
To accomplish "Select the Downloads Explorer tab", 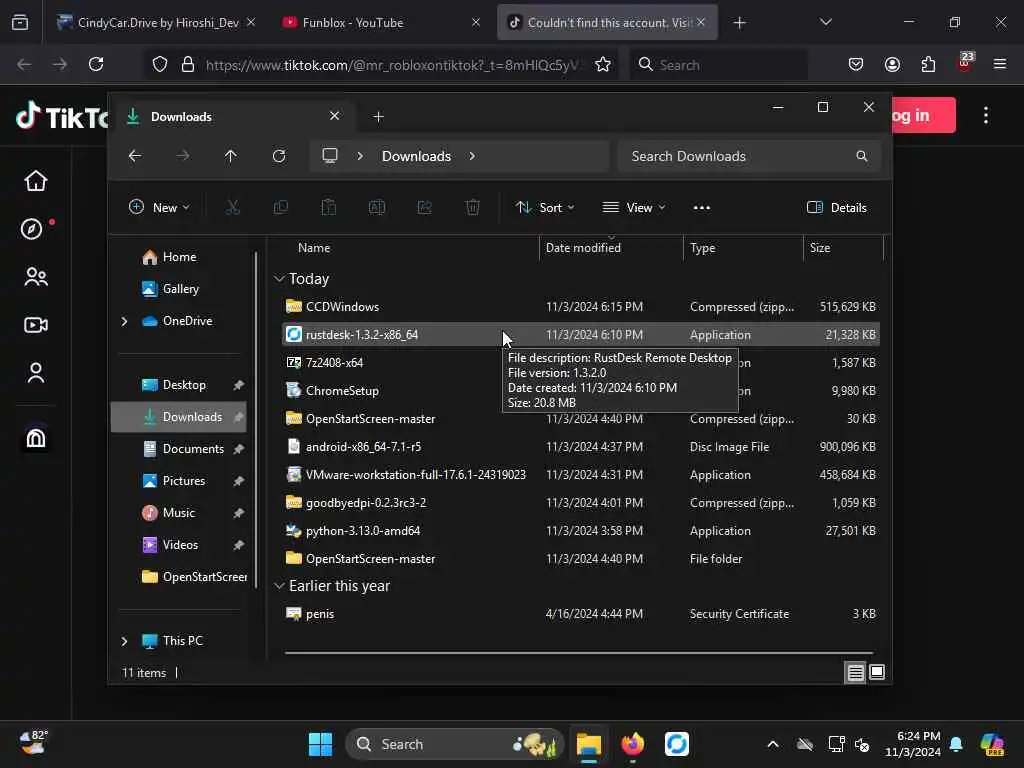I will (x=235, y=116).
